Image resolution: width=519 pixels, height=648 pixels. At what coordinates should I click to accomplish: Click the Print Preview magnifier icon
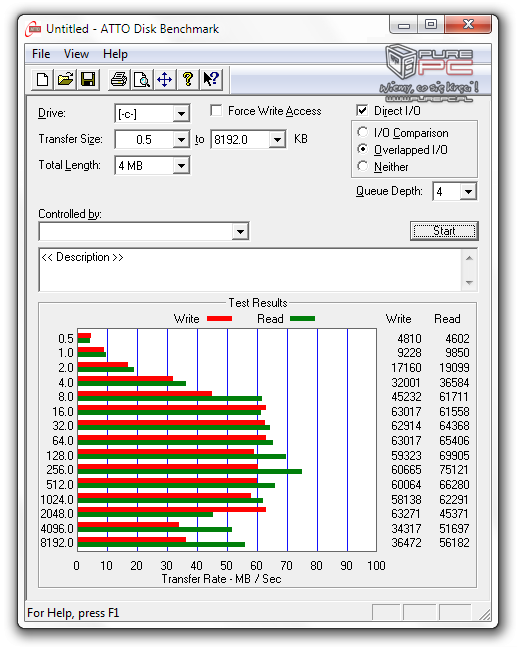click(142, 79)
